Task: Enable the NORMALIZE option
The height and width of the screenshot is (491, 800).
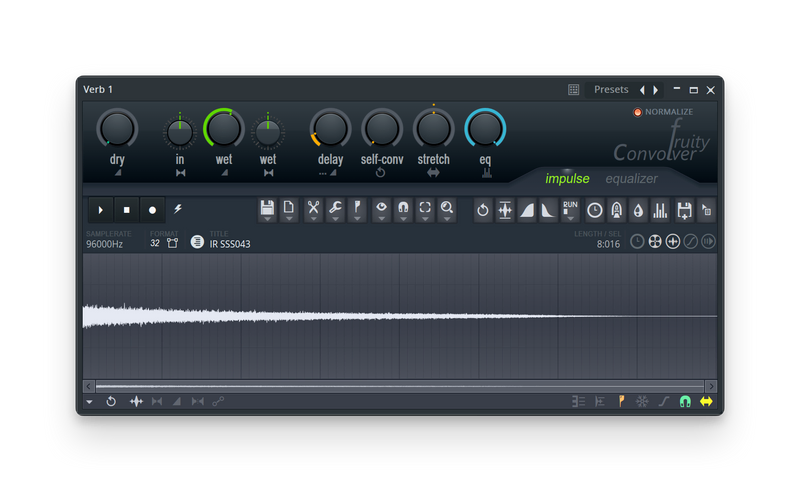Action: coord(663,112)
